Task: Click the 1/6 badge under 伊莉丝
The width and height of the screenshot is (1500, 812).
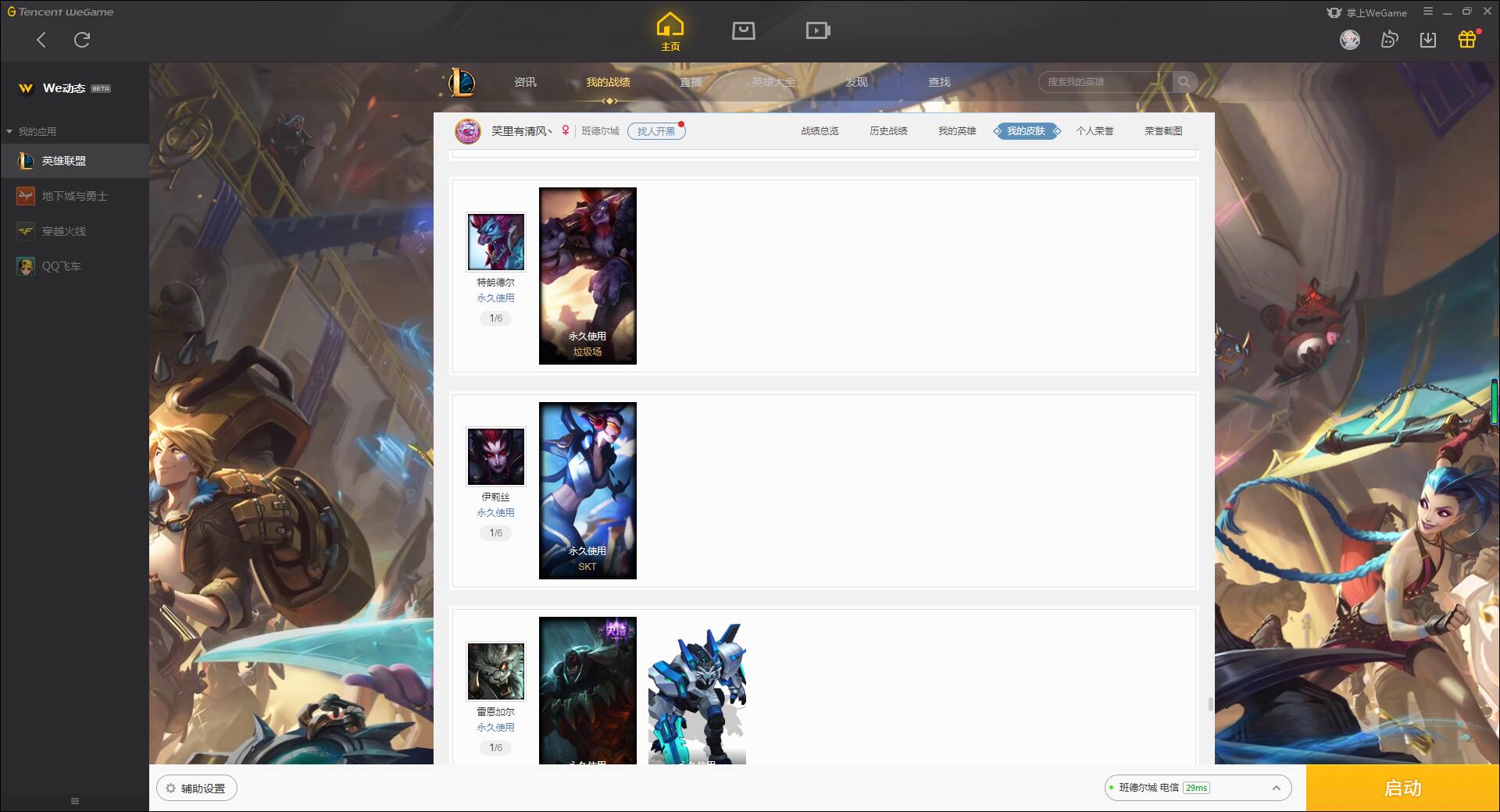Action: [x=496, y=533]
